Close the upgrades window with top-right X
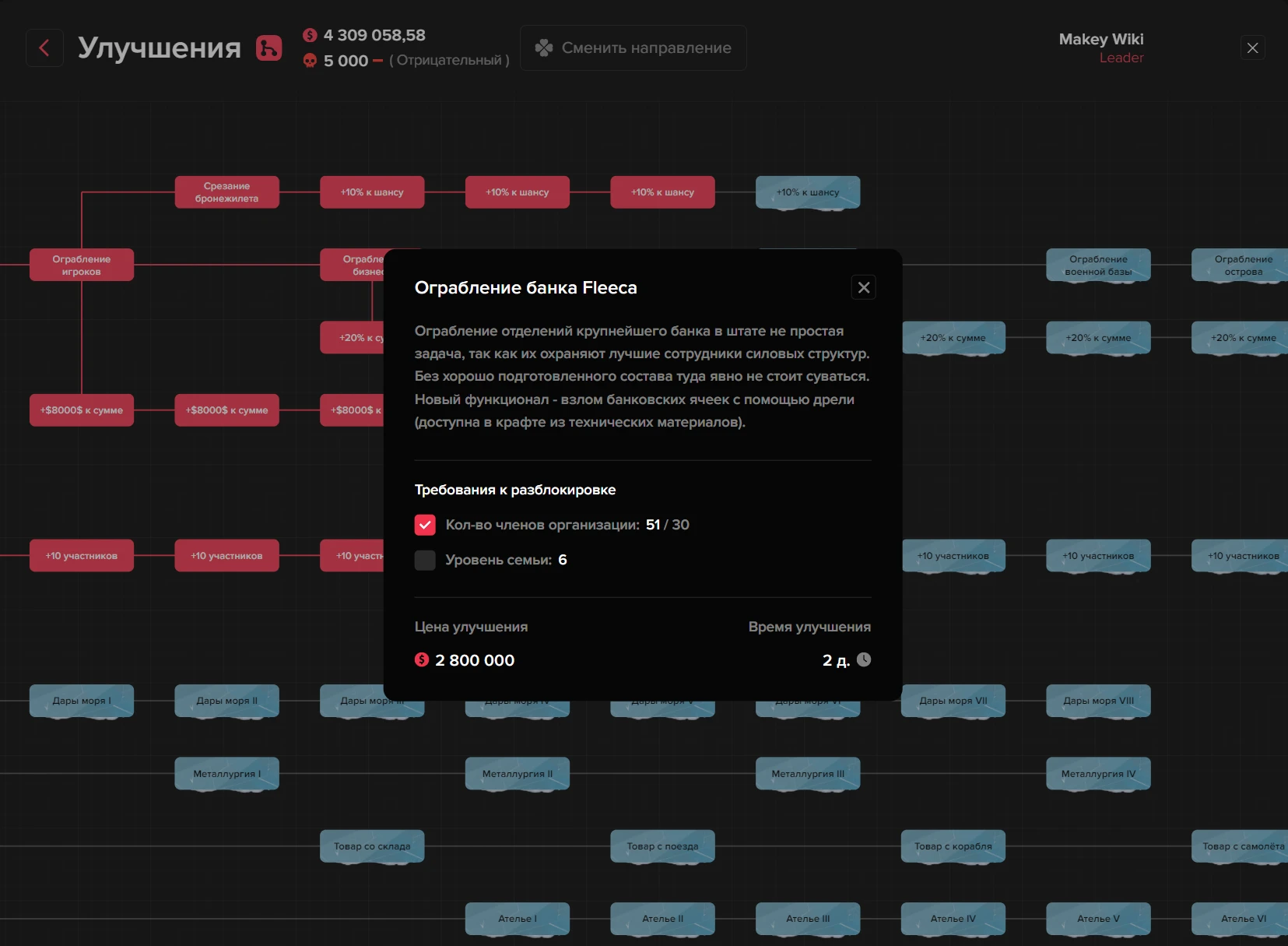This screenshot has height=946, width=1288. [1252, 48]
